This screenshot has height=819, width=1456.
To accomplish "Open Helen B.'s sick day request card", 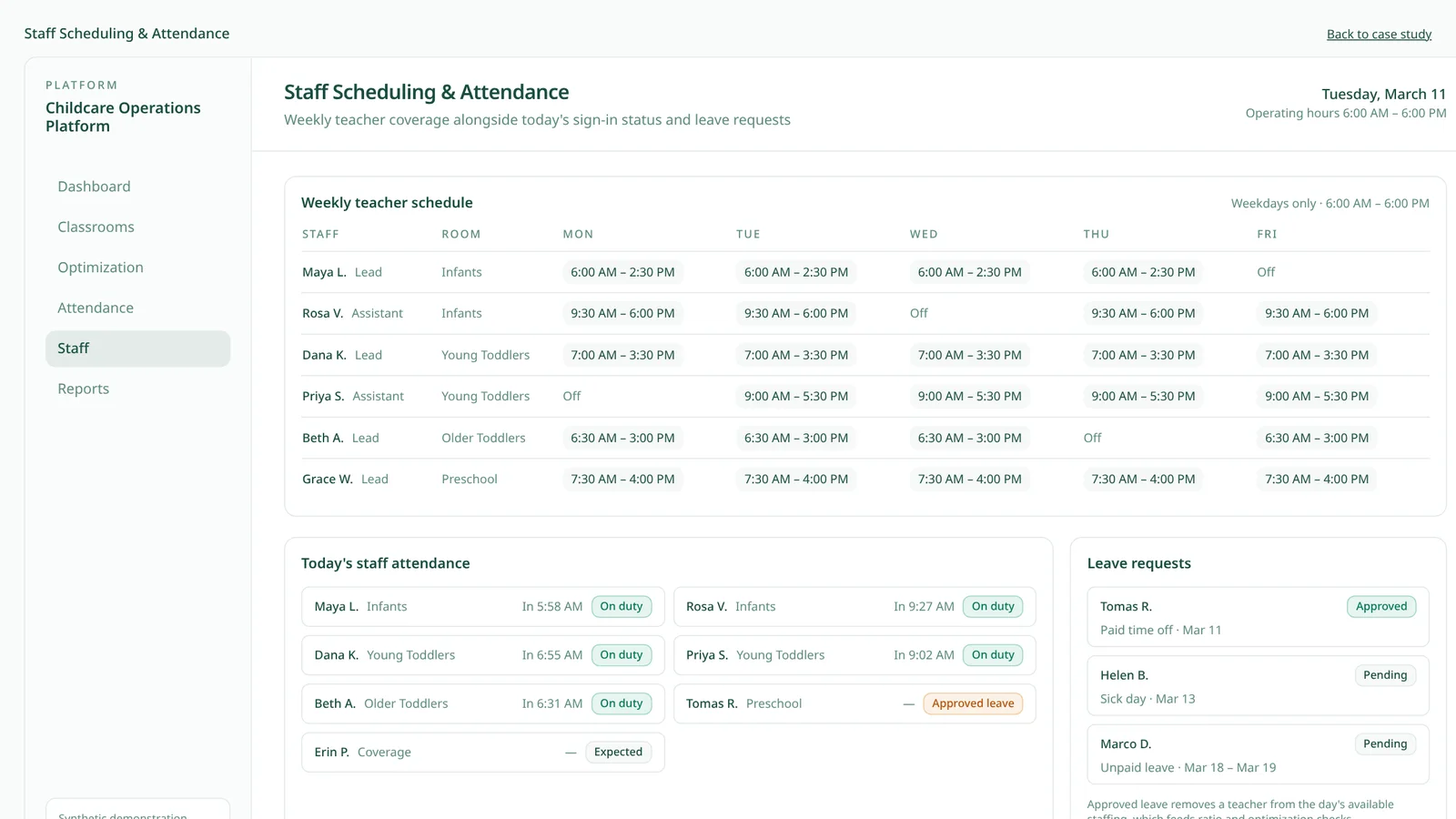I will tap(1258, 686).
